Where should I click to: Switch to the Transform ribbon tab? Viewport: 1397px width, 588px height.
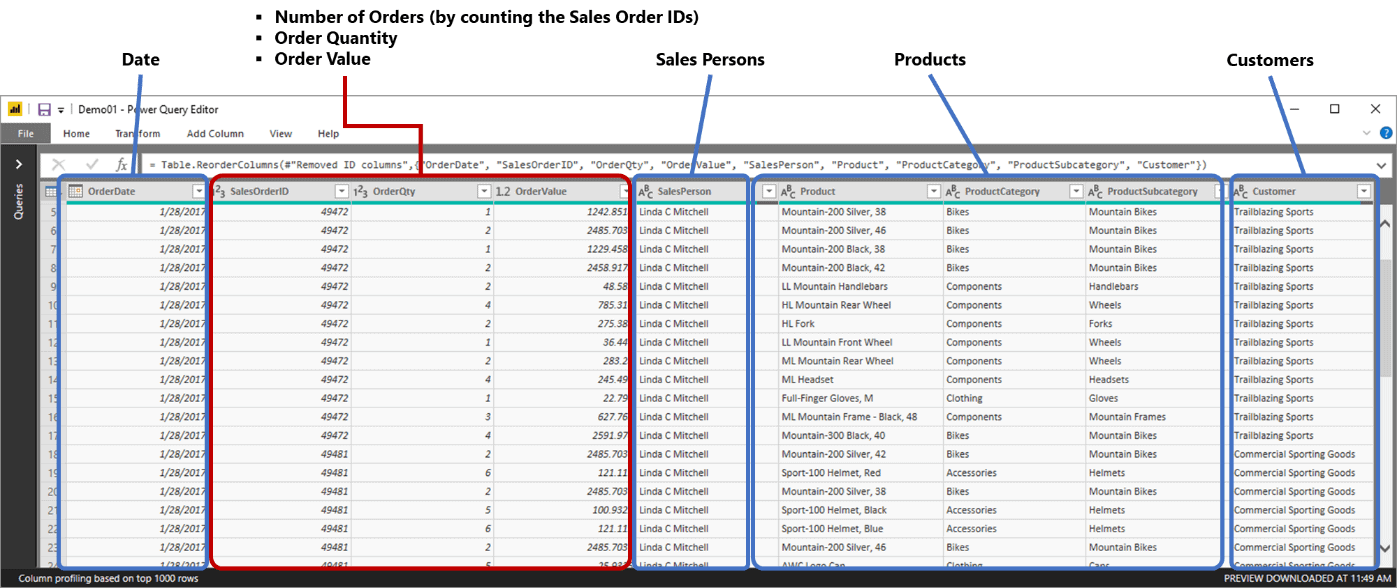pos(137,133)
